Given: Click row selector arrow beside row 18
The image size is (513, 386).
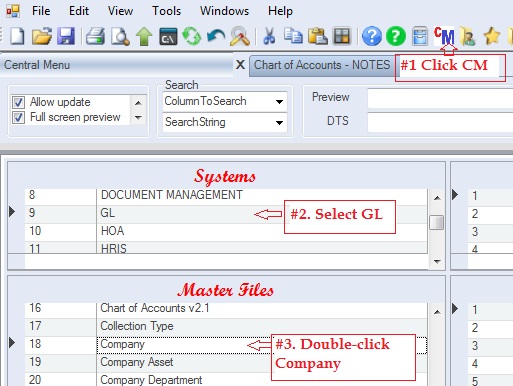Looking at the screenshot, I should click(x=12, y=343).
